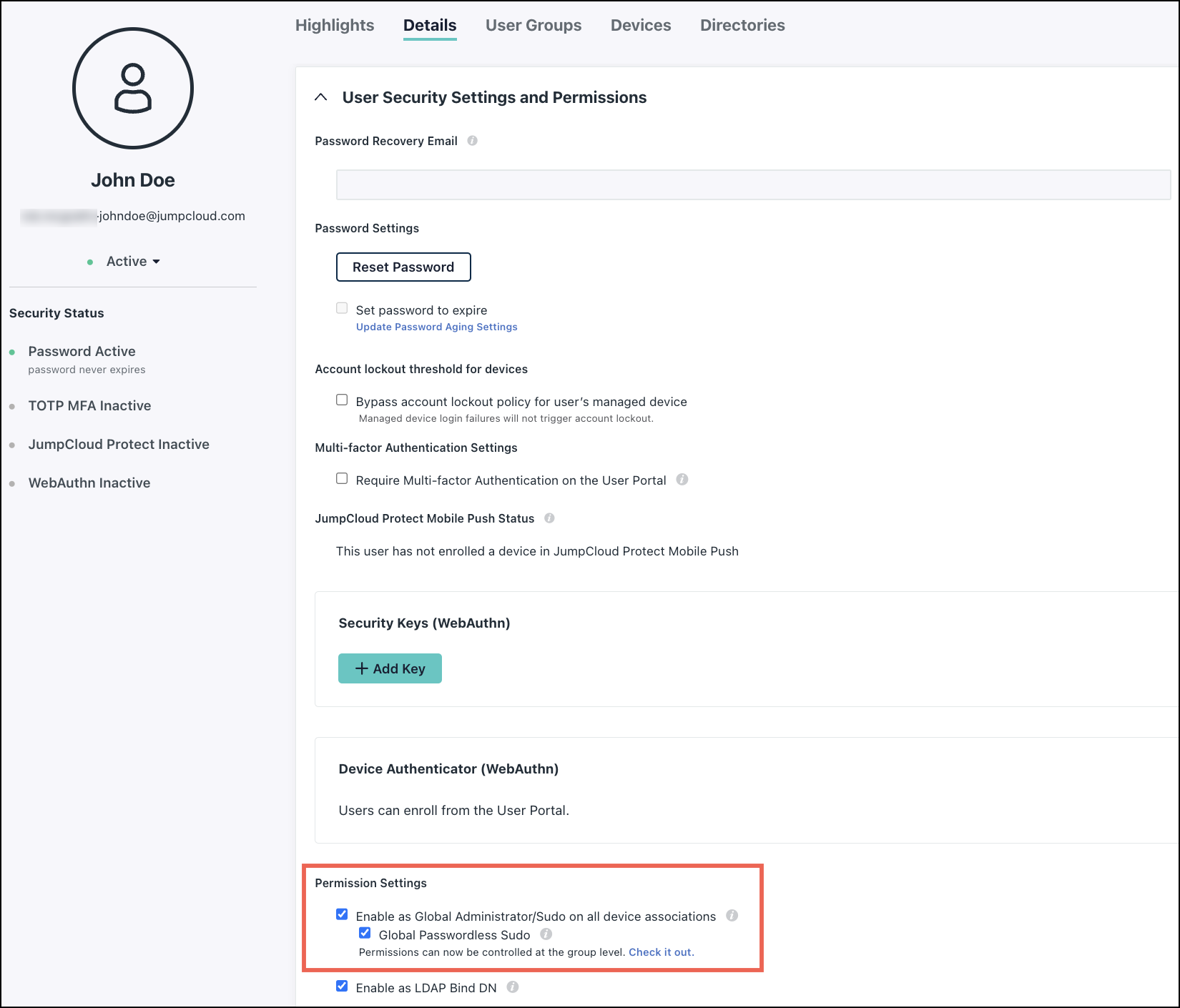Click the info icon next to Global Administrator/Sudo option
Viewport: 1180px width, 1008px height.
(732, 916)
